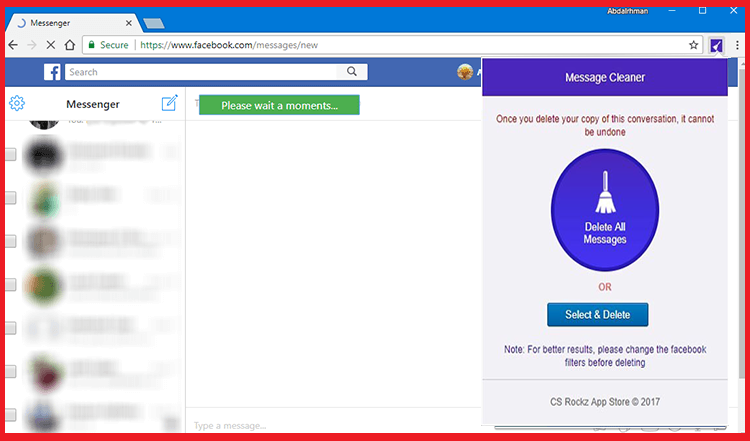This screenshot has width=750, height=441.
Task: Click the Abdalrhman Chrome profile name
Action: tap(628, 11)
